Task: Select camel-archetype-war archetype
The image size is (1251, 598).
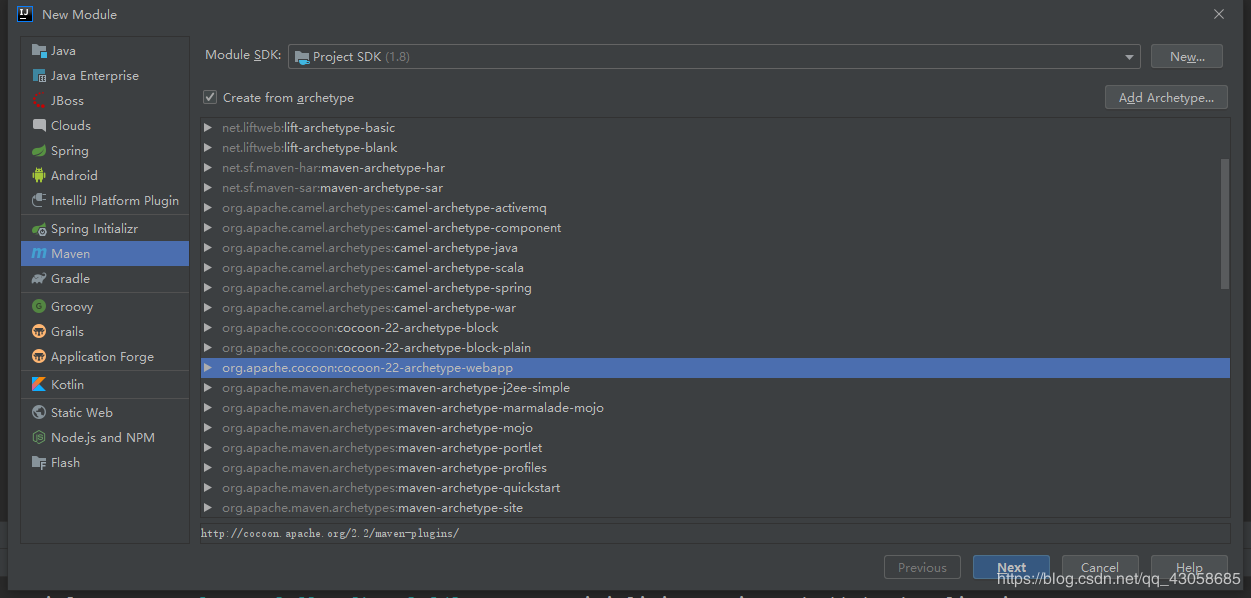Action: tap(715, 308)
